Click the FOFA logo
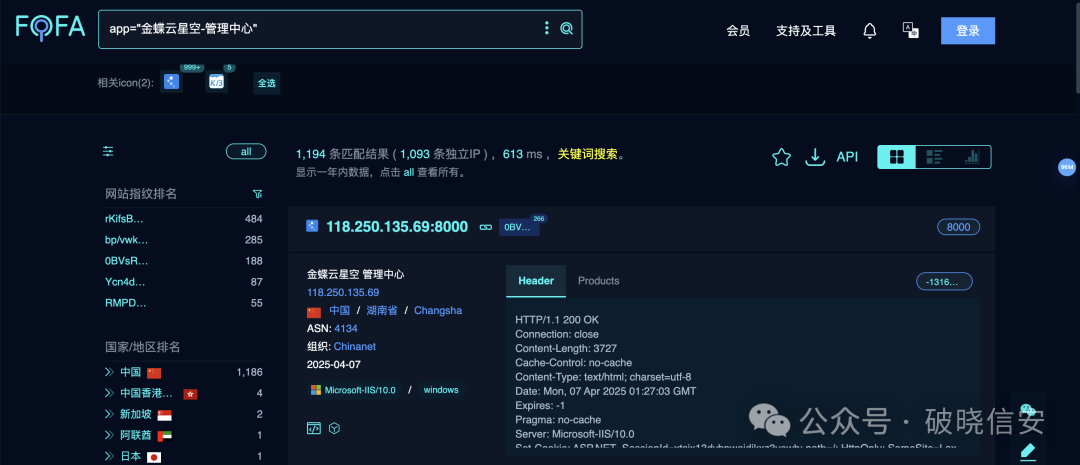This screenshot has height=465, width=1080. [x=50, y=28]
